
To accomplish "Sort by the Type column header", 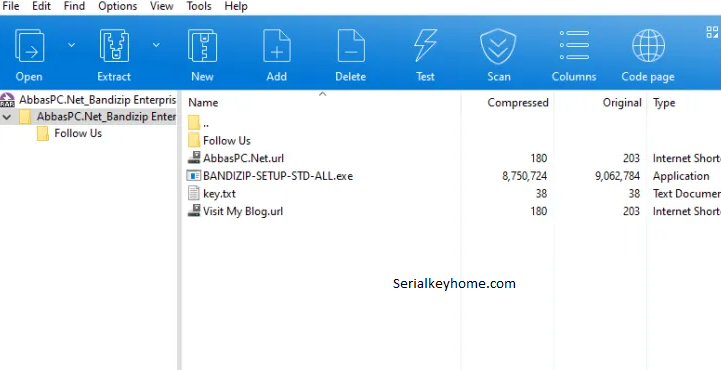I will (x=664, y=102).
